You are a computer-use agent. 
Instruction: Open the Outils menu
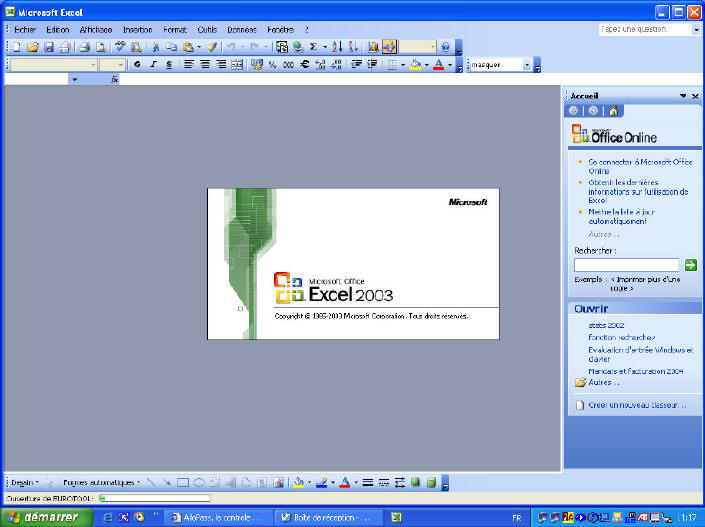pos(207,30)
